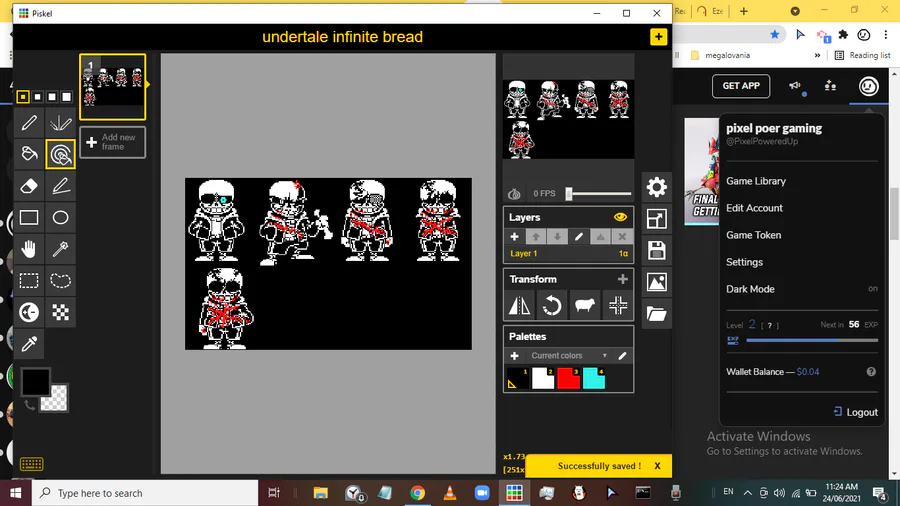Open the Save floppy disk panel
The width and height of the screenshot is (900, 506).
pos(657,250)
